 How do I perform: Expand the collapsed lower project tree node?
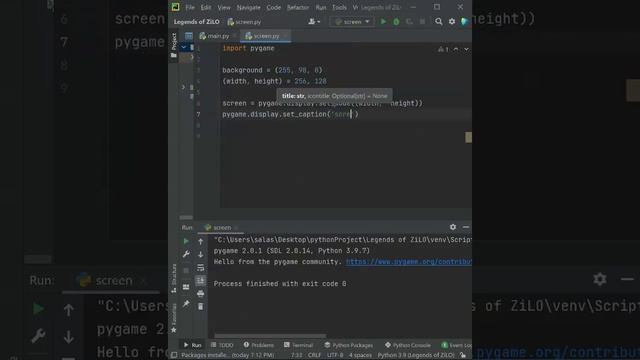tap(183, 87)
